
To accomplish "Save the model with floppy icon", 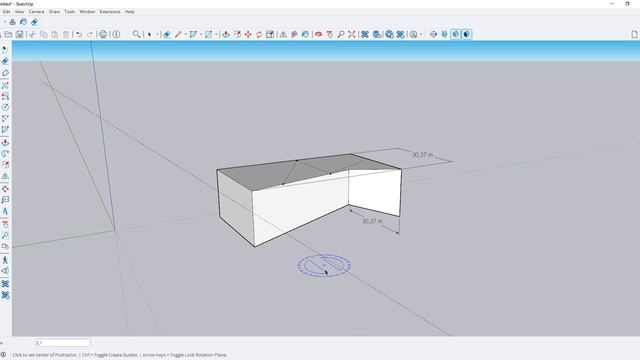I will (19, 34).
